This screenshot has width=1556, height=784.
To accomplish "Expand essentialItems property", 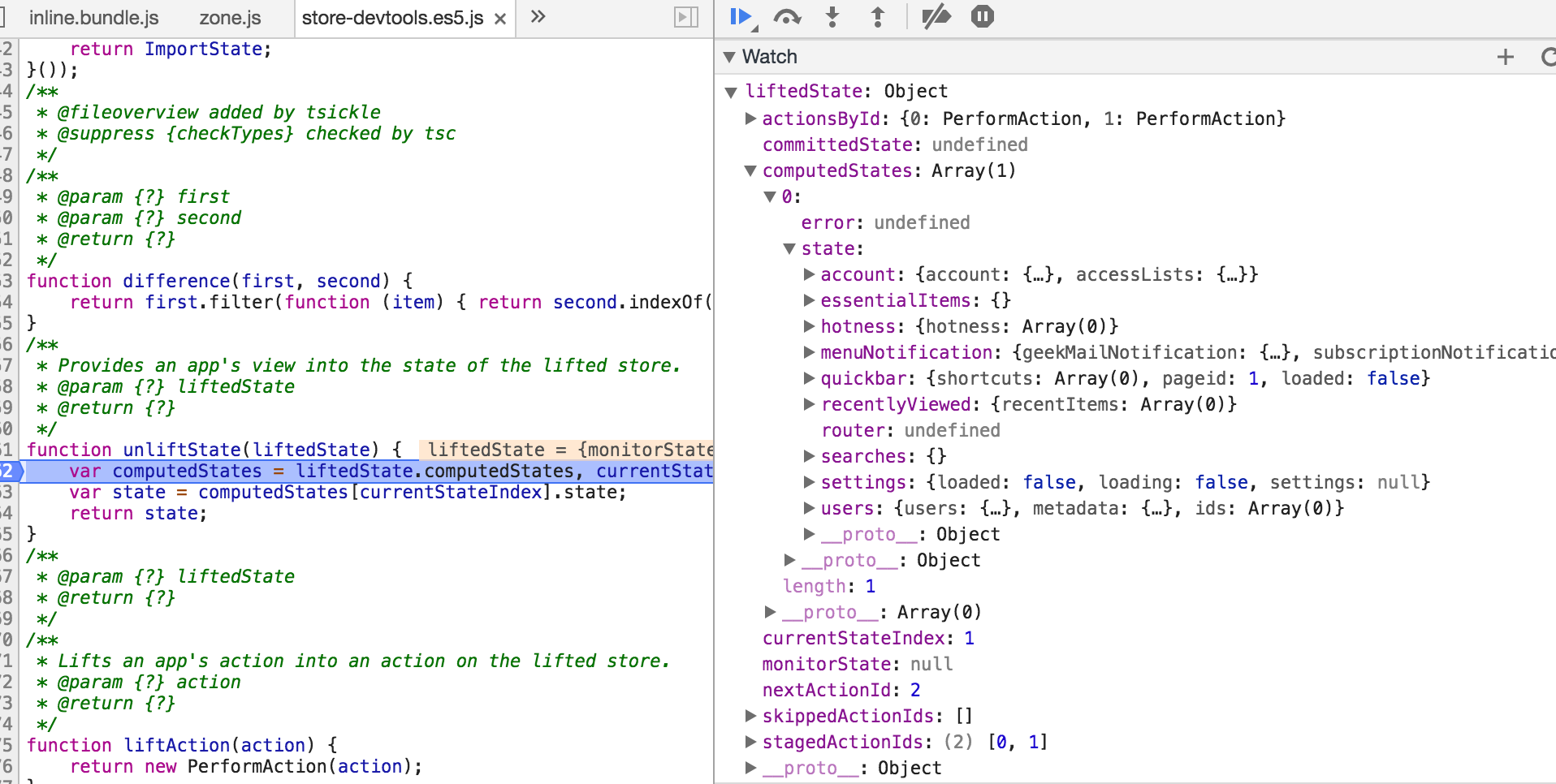I will pyautogui.click(x=809, y=300).
